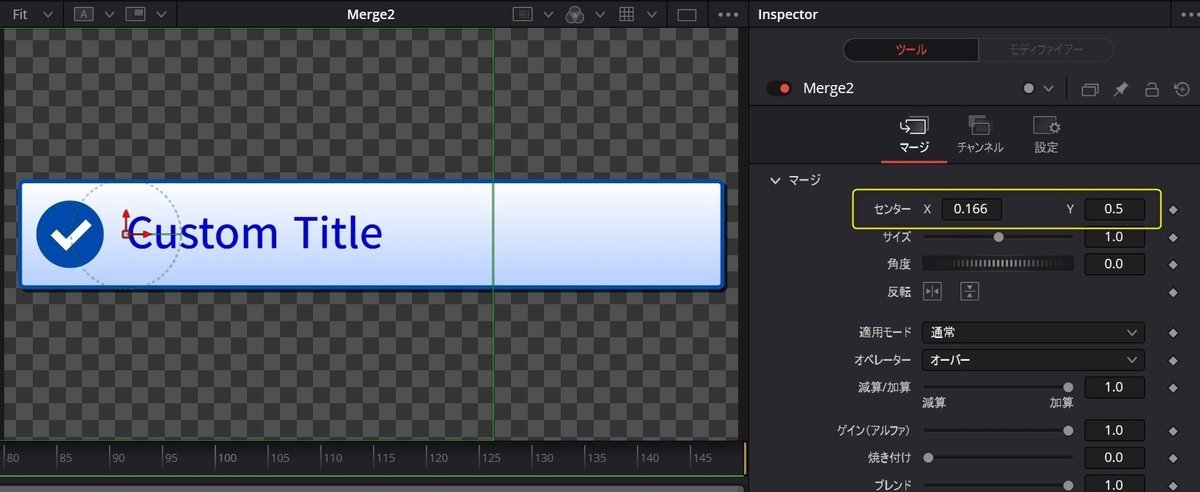This screenshot has height=492, width=1200.
Task: Click the センター X value field
Action: [x=971, y=209]
